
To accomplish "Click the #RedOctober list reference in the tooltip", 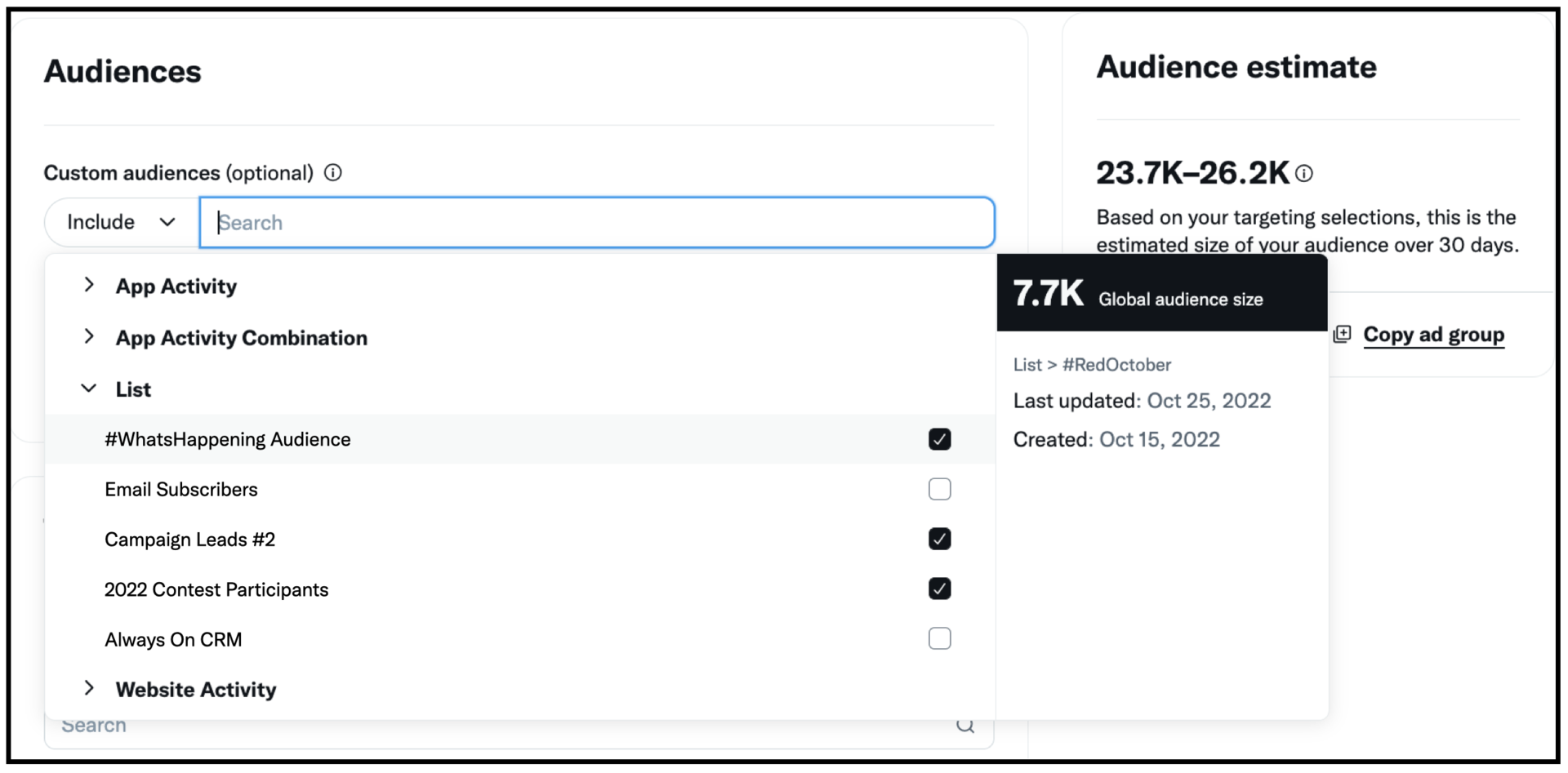I will tap(1117, 364).
